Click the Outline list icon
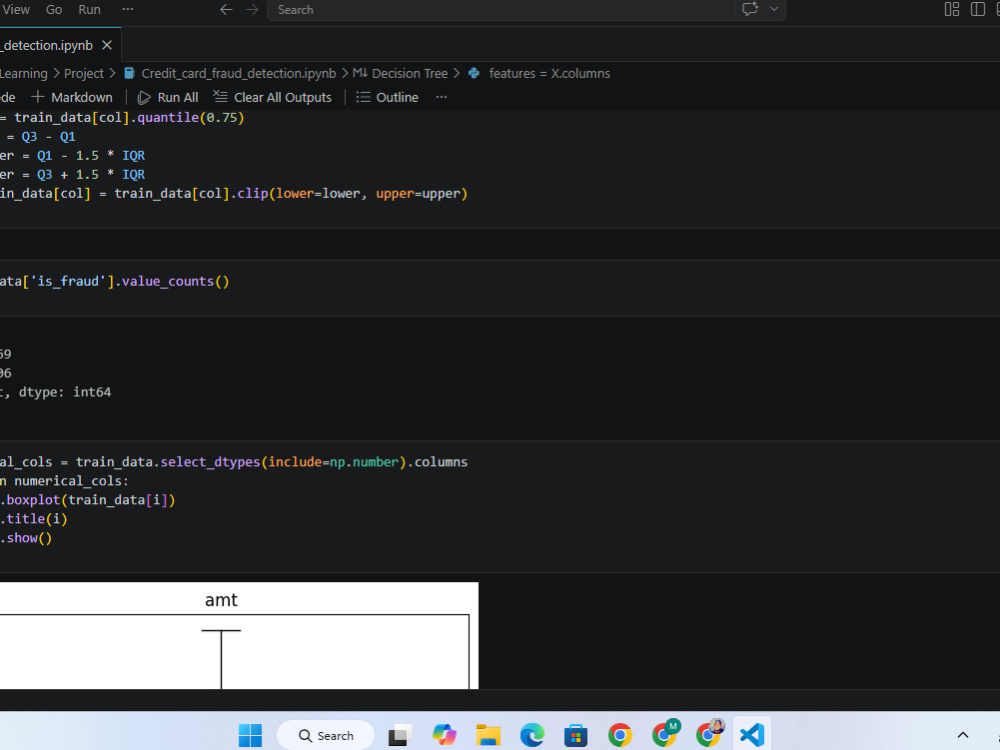The height and width of the screenshot is (750, 1000). pyautogui.click(x=363, y=97)
